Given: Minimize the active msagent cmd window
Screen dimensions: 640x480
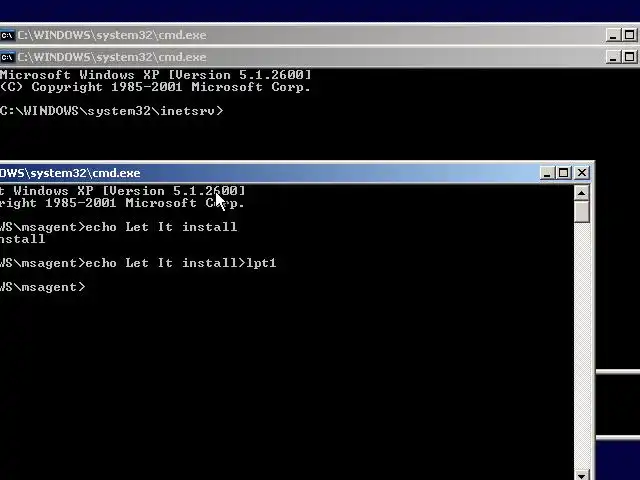Looking at the screenshot, I should pyautogui.click(x=547, y=173).
